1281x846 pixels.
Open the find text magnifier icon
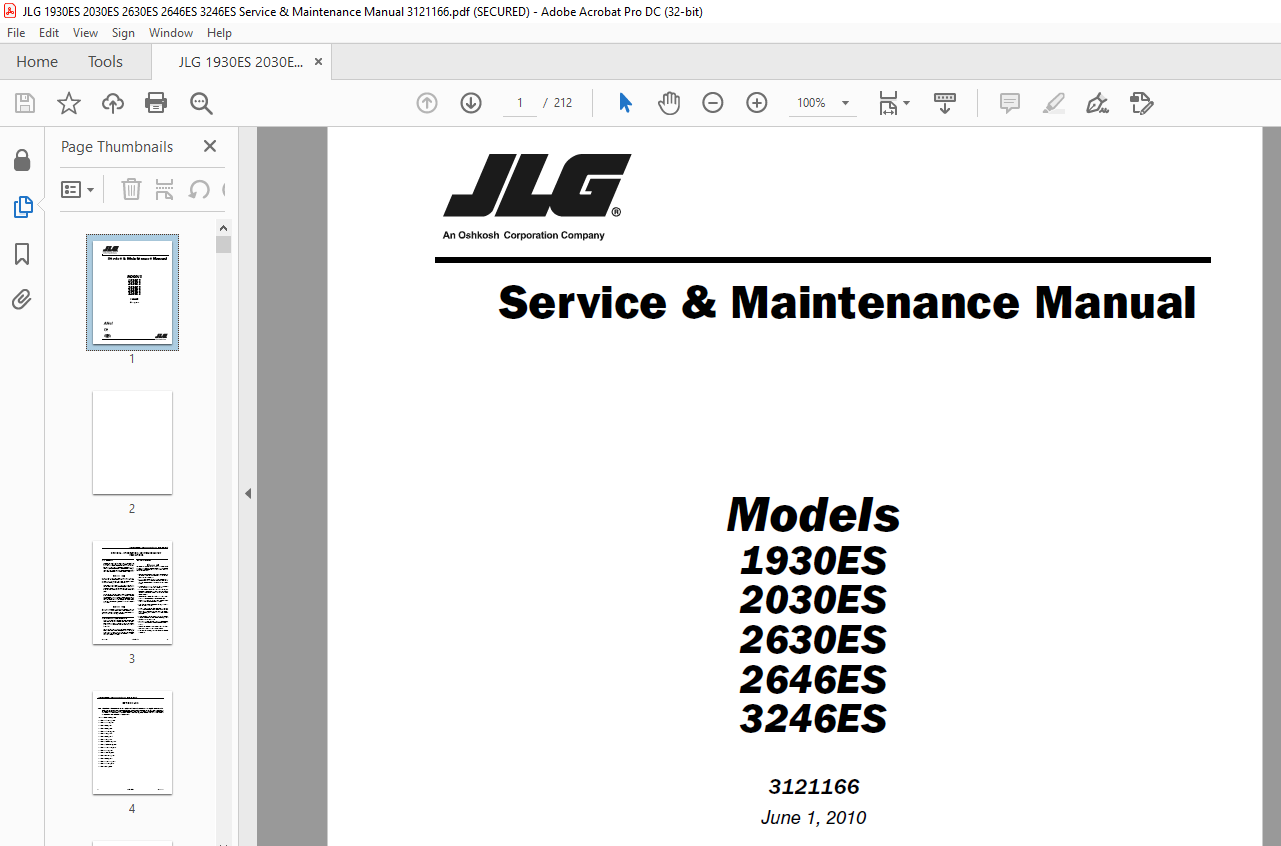click(201, 103)
